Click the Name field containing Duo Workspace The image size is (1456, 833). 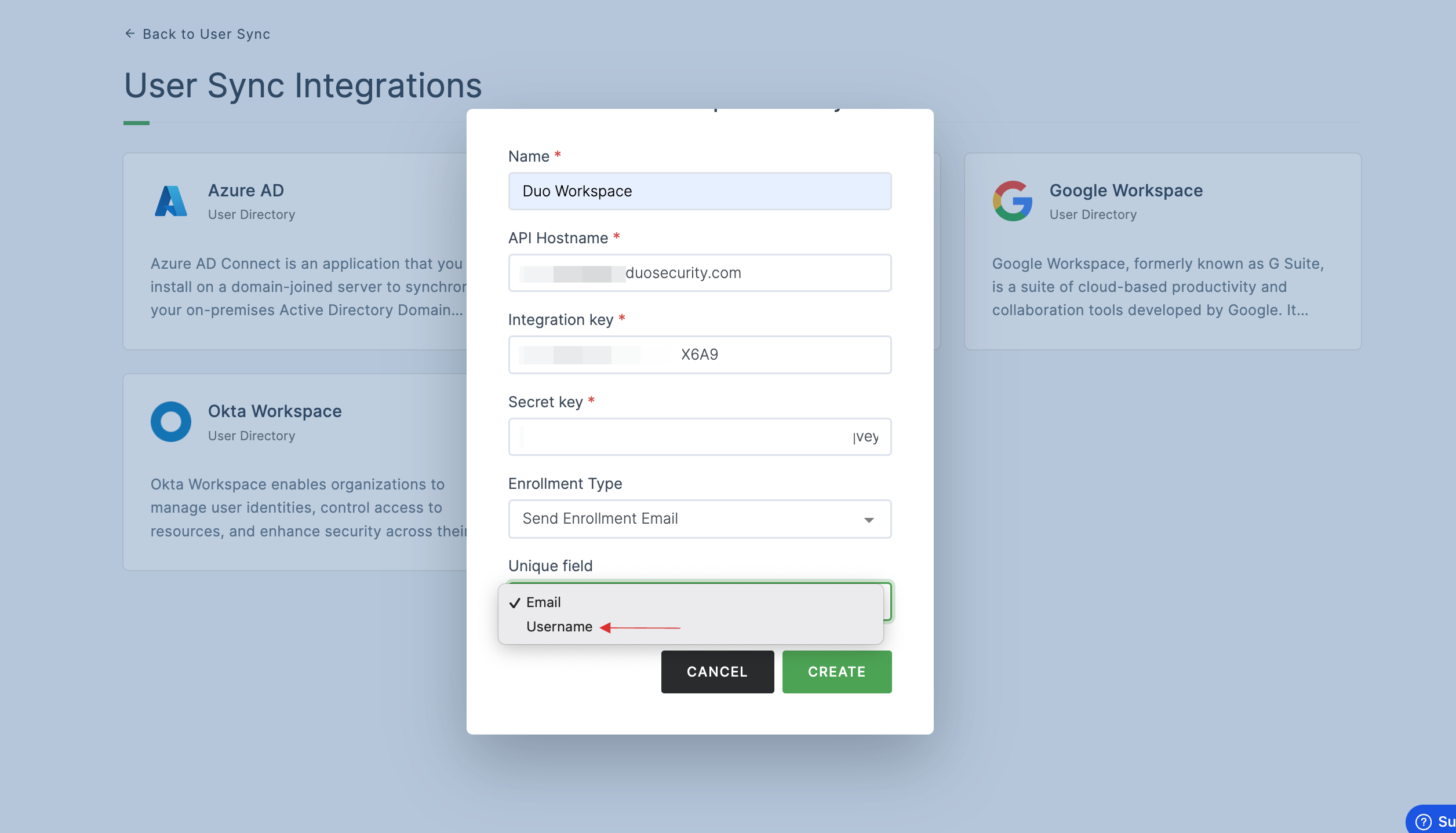pos(700,191)
